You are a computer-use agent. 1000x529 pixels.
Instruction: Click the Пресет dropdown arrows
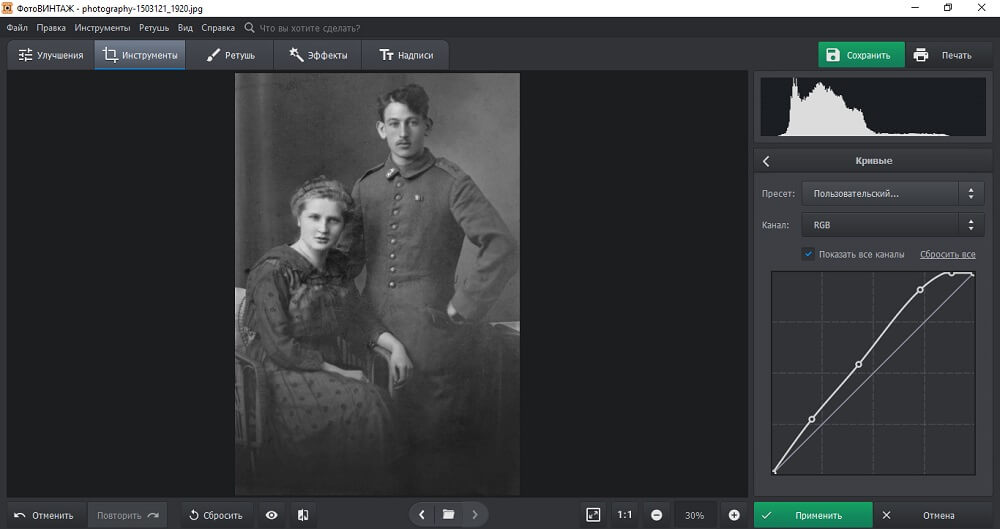971,193
